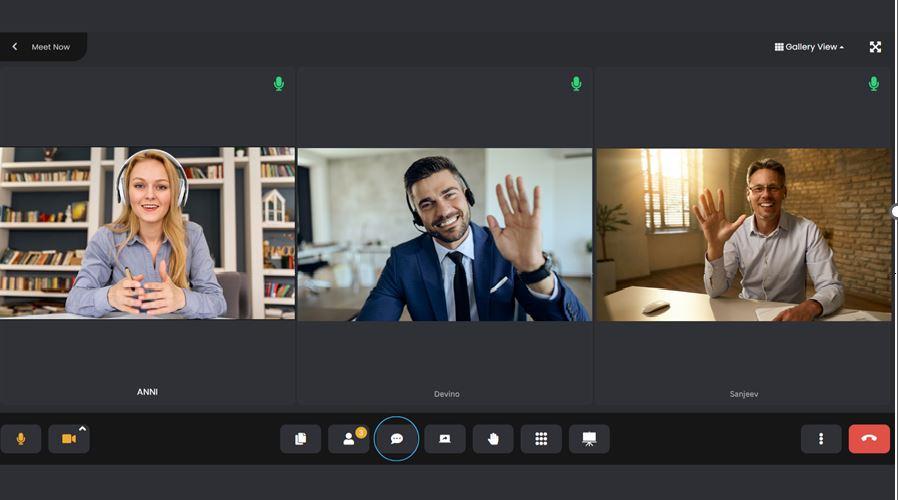Image resolution: width=898 pixels, height=500 pixels.
Task: Select Devino's video tile
Action: click(444, 235)
